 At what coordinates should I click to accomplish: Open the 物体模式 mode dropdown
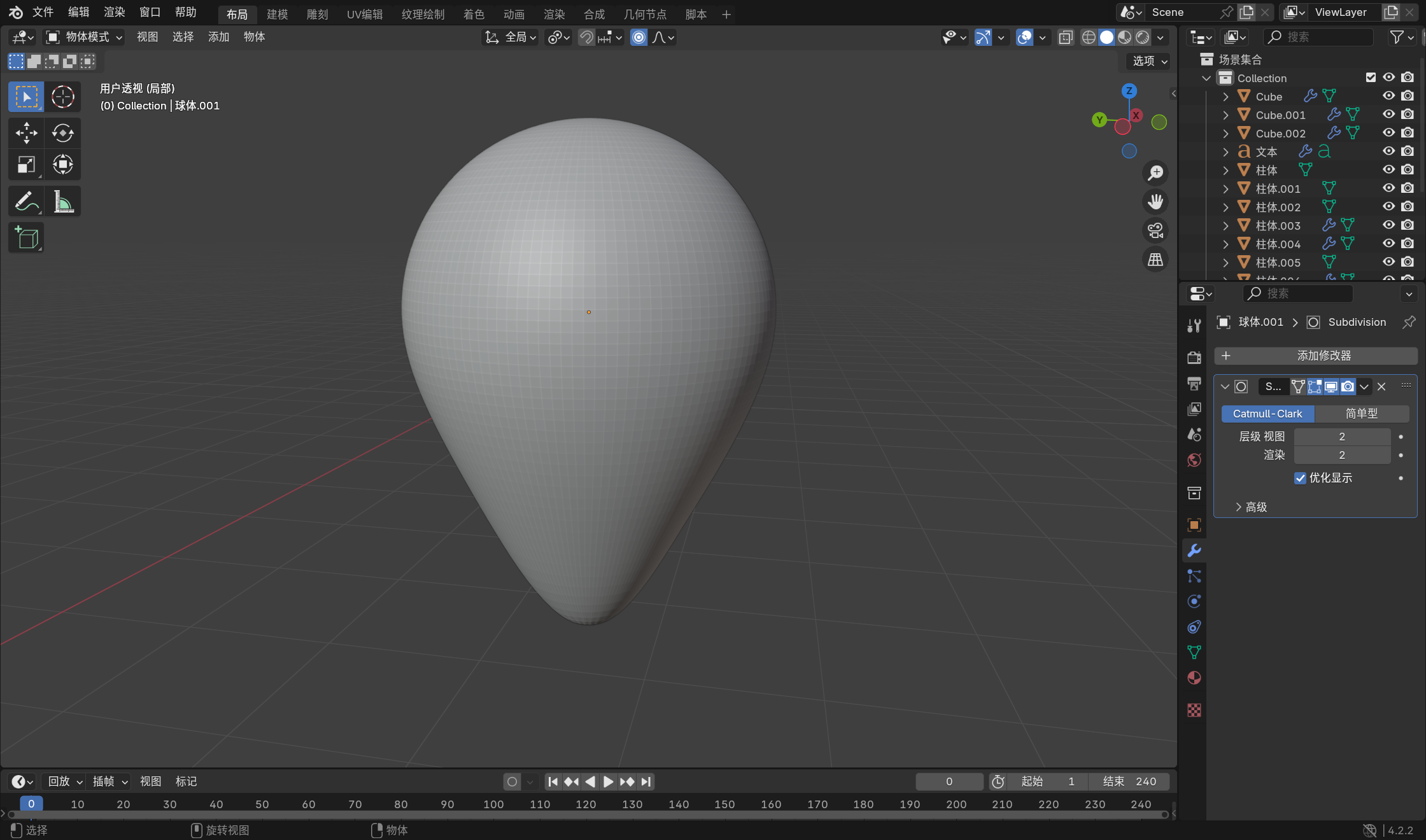tap(84, 37)
